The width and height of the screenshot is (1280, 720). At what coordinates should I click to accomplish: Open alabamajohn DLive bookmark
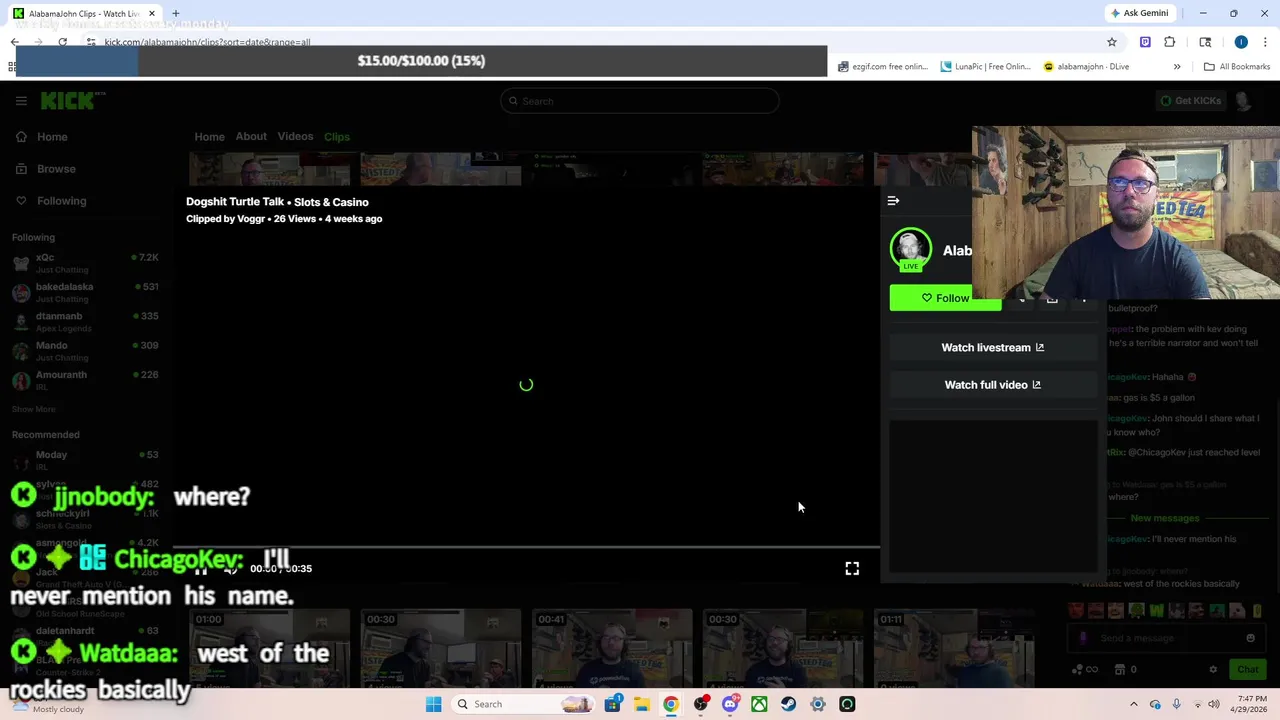click(1086, 67)
